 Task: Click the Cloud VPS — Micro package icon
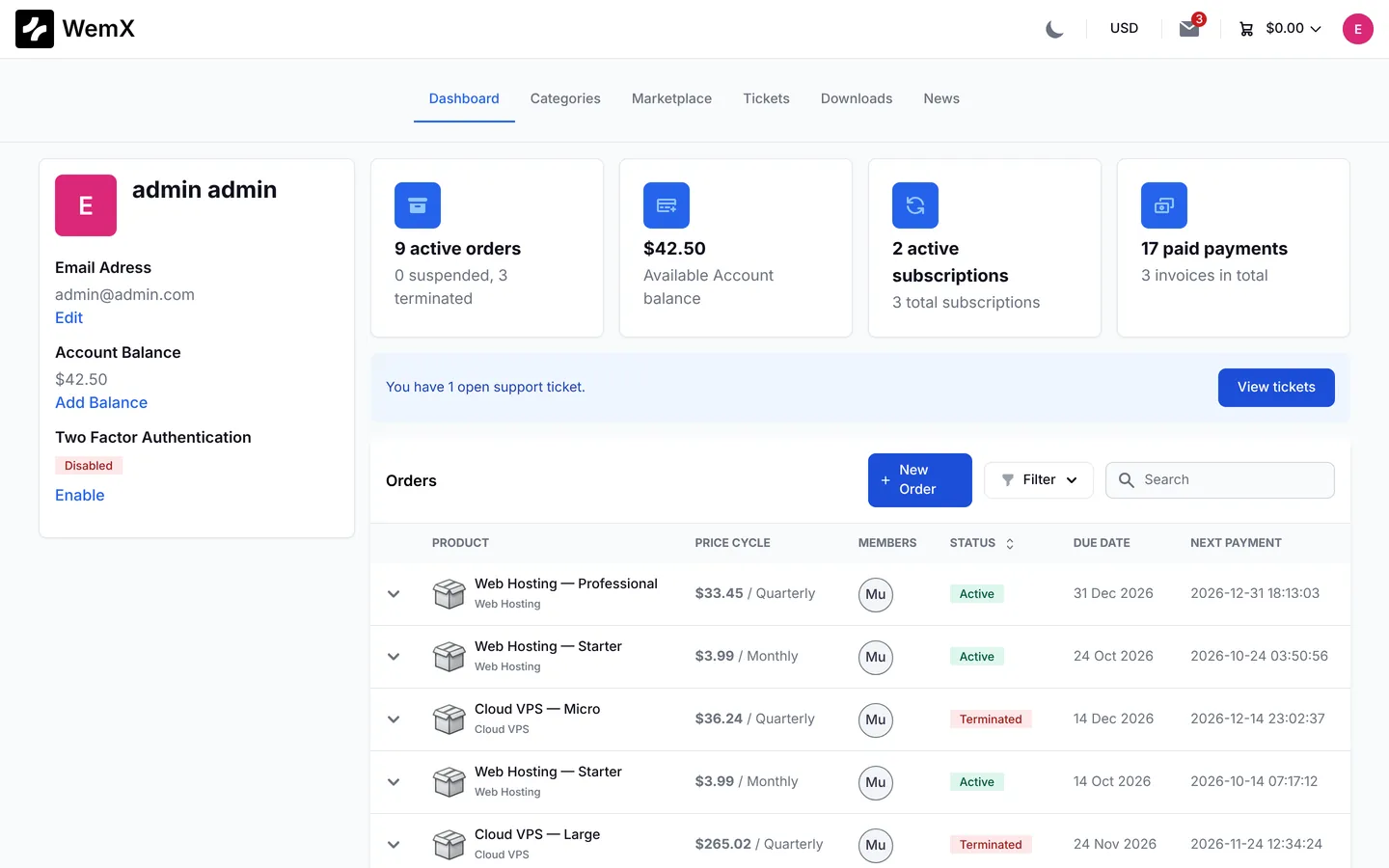point(449,719)
